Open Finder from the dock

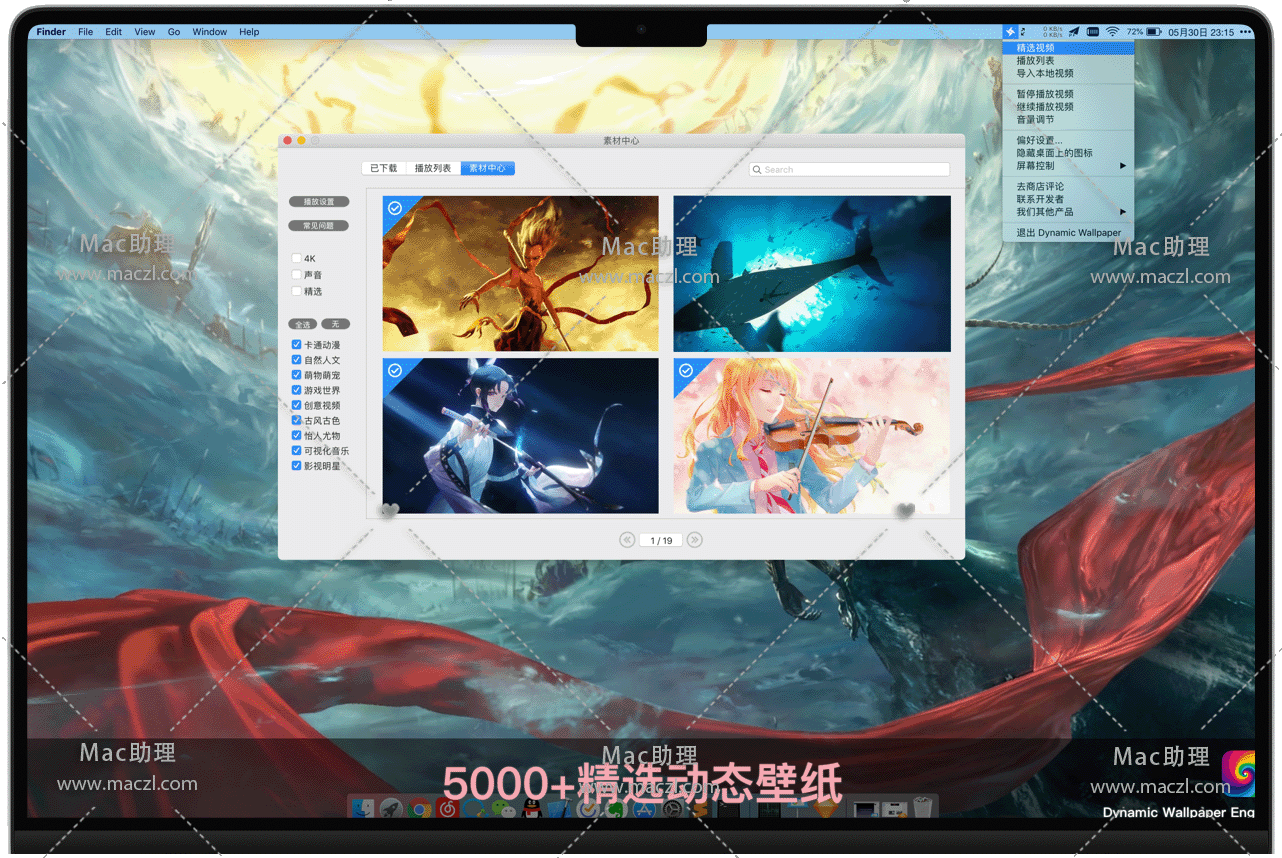[362, 808]
